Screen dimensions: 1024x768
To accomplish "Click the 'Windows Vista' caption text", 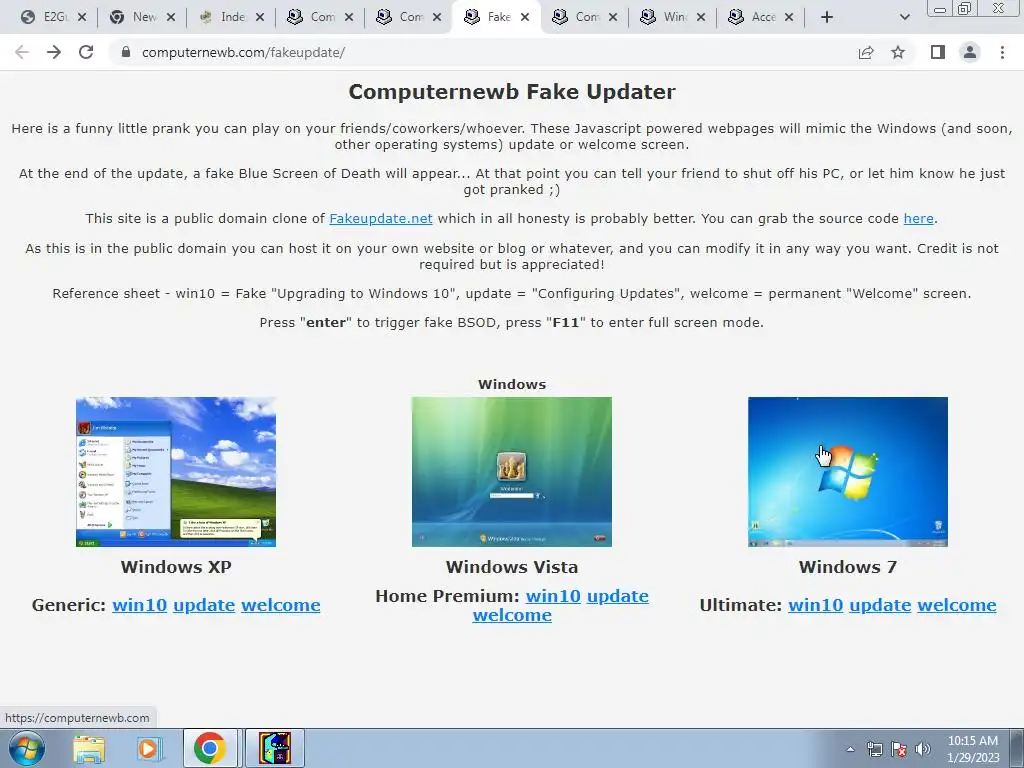I will 512,567.
